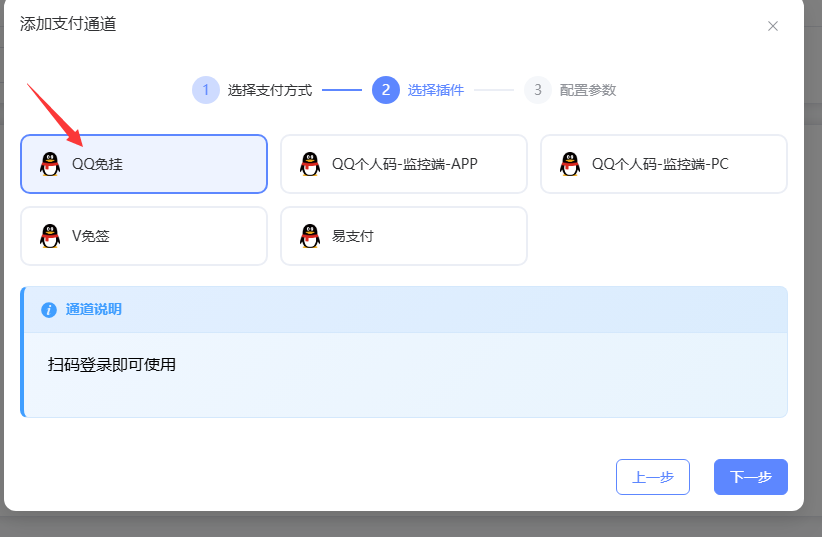Choose the QQ个人码-监控端-APP plugin

404,164
